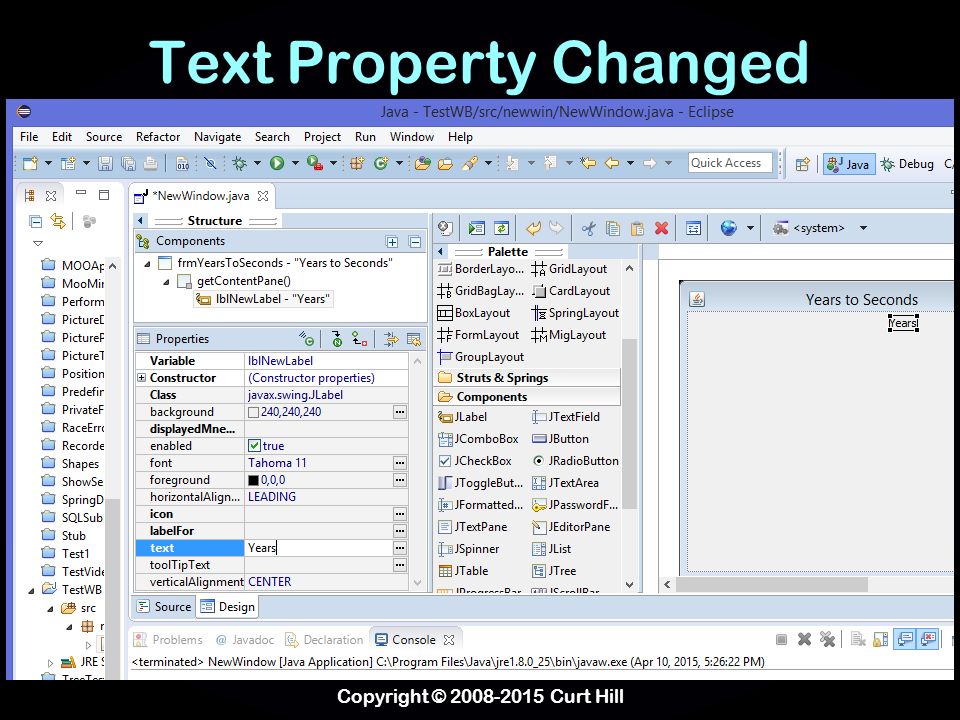960x720 pixels.
Task: Click ellipsis button for text property
Action: [x=400, y=548]
